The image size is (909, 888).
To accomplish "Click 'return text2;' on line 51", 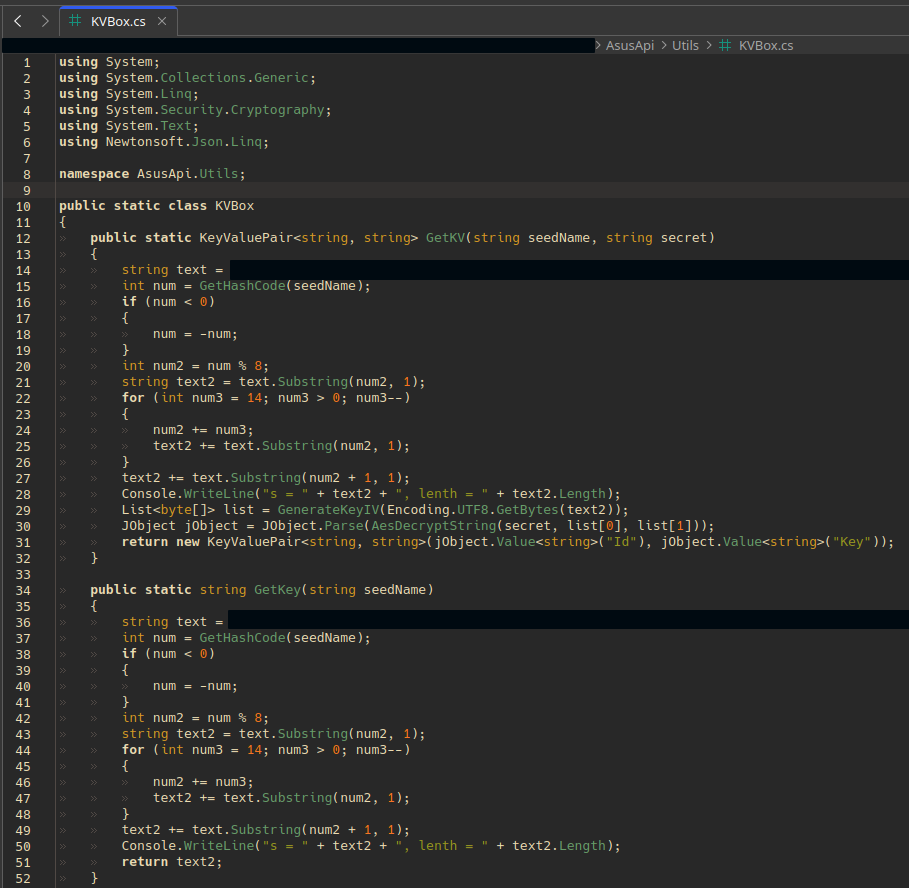I will coord(172,862).
